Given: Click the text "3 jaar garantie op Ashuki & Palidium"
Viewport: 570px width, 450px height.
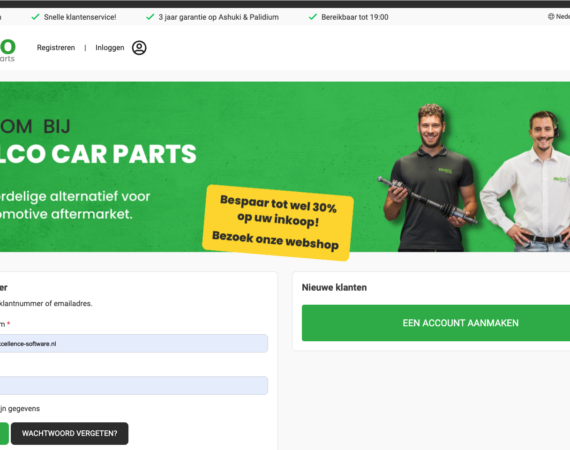Looking at the screenshot, I should (x=218, y=17).
